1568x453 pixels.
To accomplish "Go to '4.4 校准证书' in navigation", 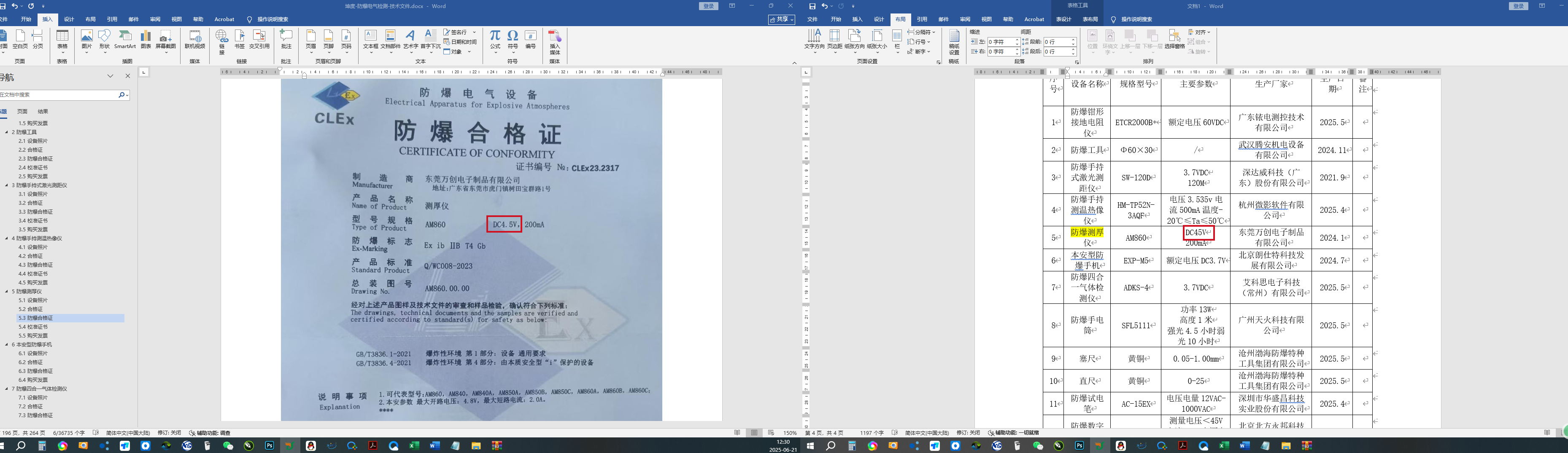I will [x=33, y=273].
